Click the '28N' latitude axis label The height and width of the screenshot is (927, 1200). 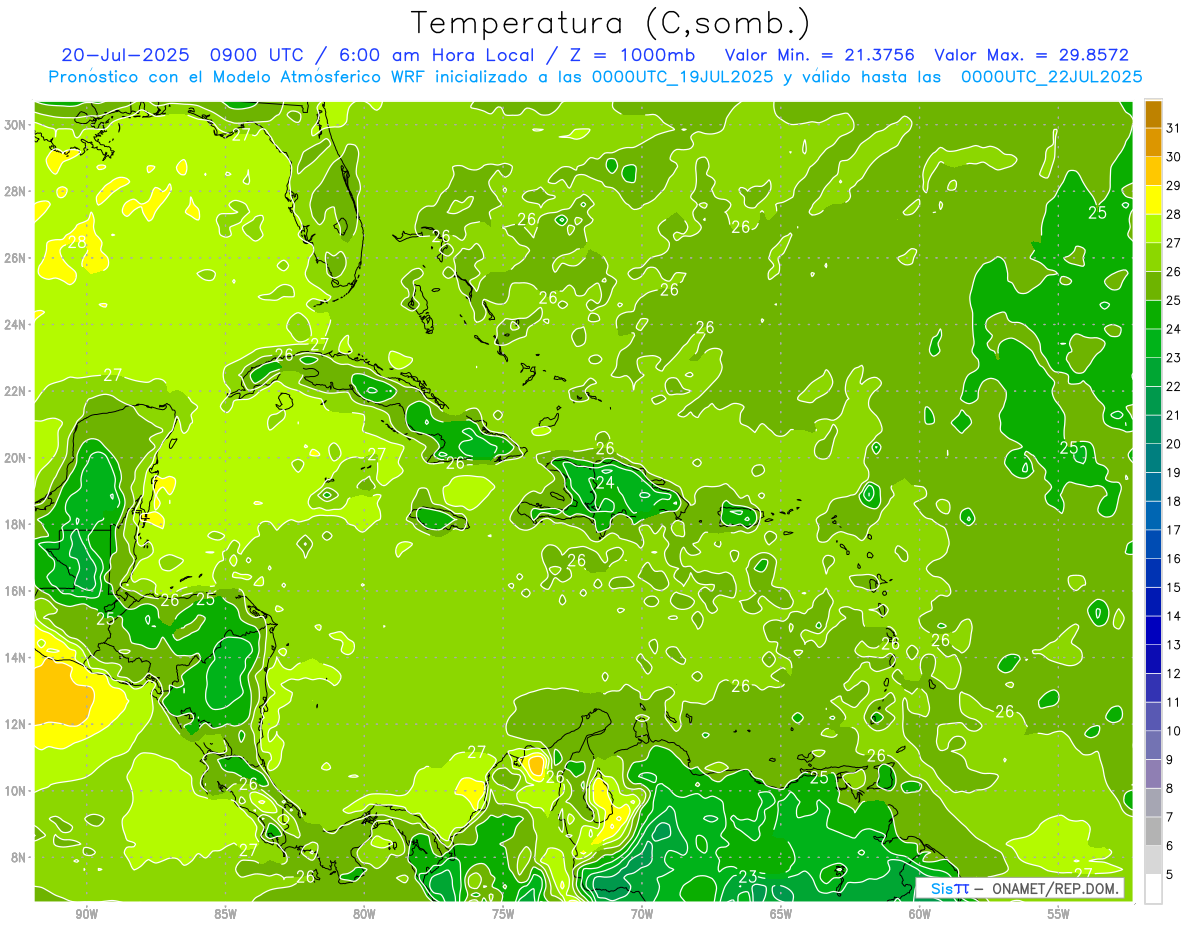[17, 191]
